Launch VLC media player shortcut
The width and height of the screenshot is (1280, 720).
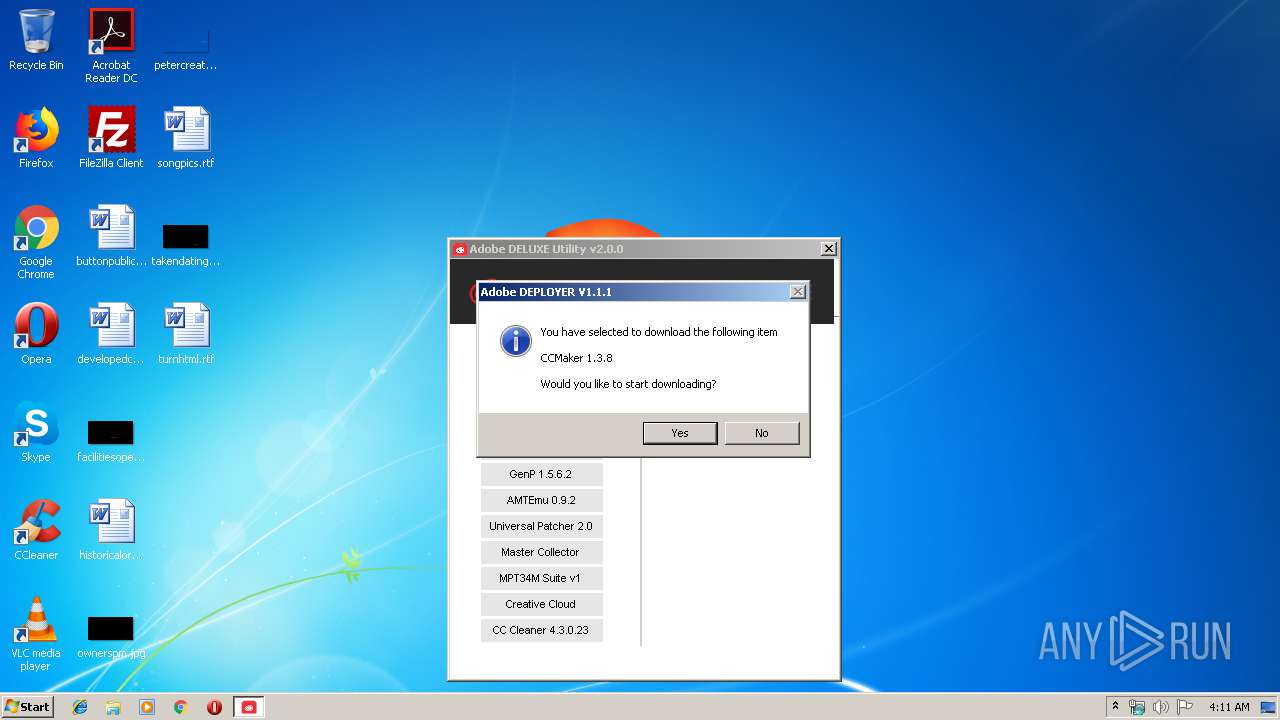click(36, 634)
